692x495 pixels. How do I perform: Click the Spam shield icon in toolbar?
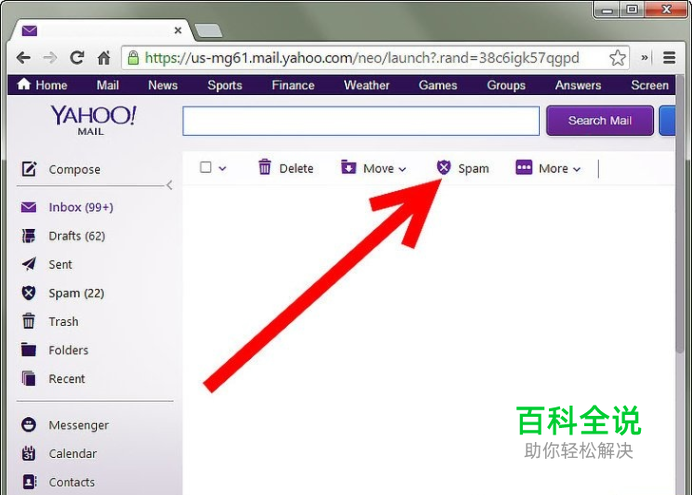[x=444, y=167]
